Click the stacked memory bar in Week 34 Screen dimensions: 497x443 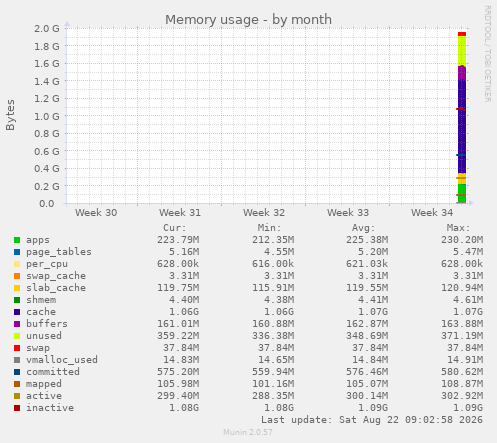462,118
